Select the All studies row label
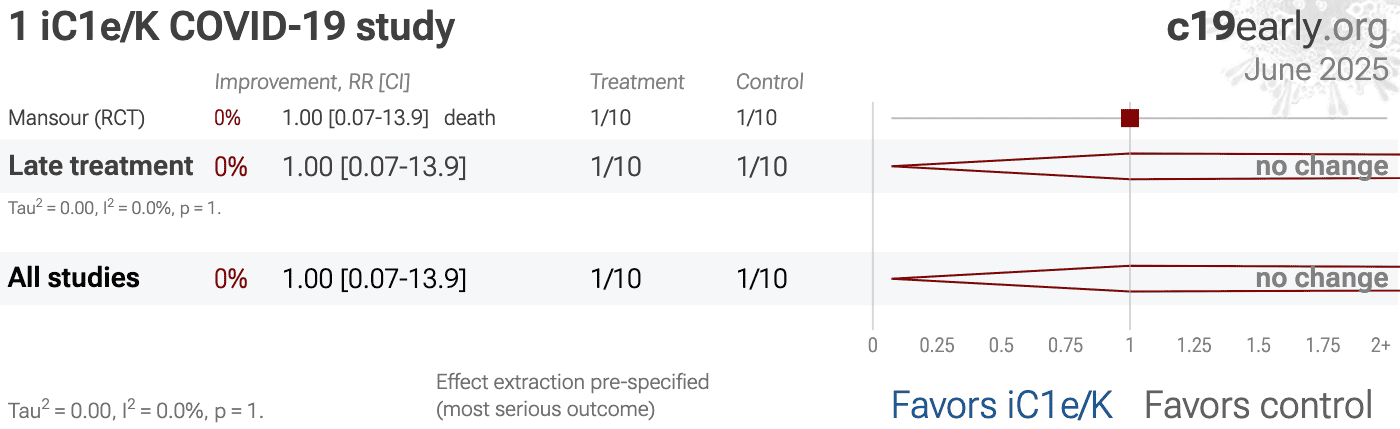The width and height of the screenshot is (1400, 429). coord(74,278)
